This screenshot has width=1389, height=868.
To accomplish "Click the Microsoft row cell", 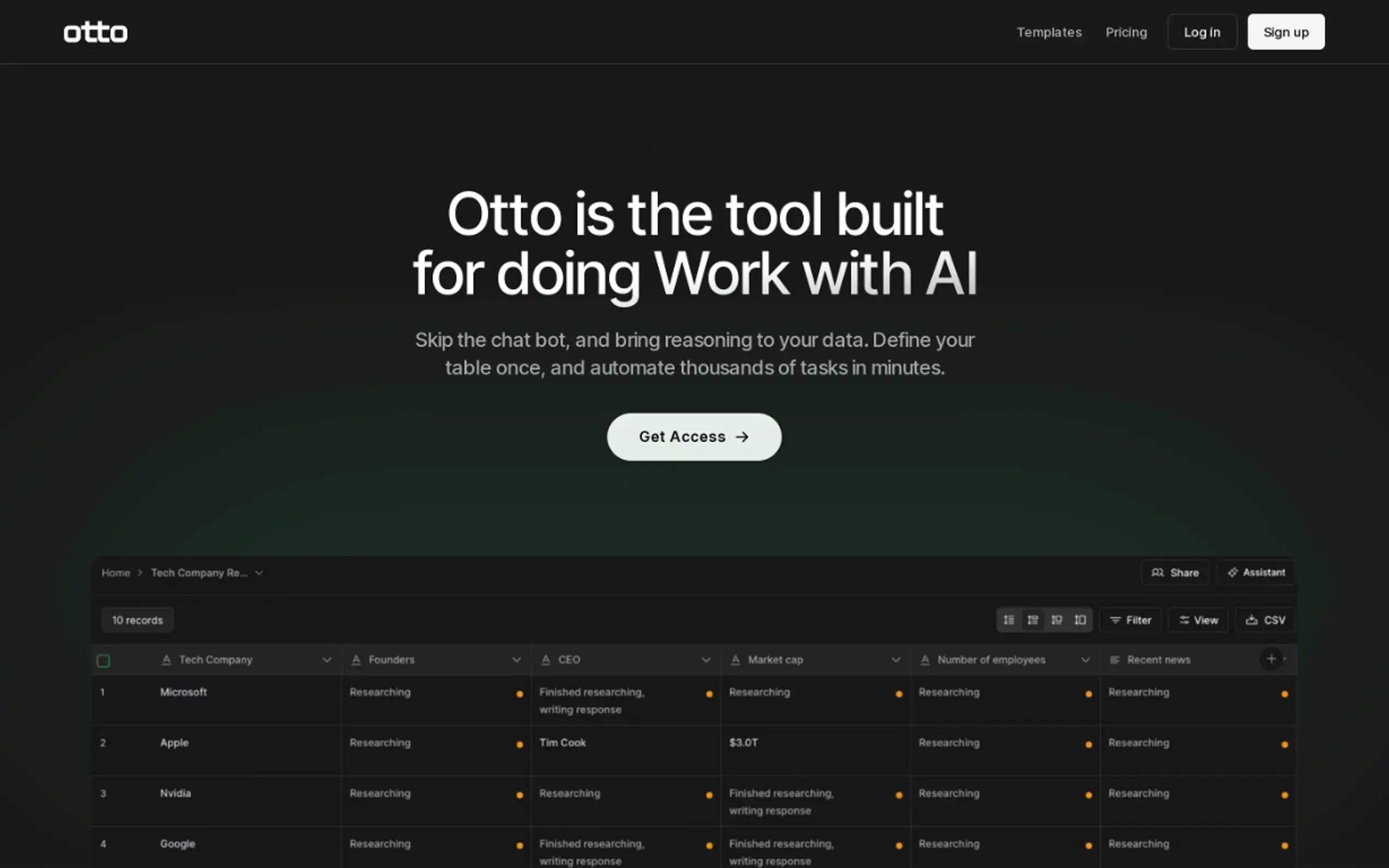I will (183, 693).
